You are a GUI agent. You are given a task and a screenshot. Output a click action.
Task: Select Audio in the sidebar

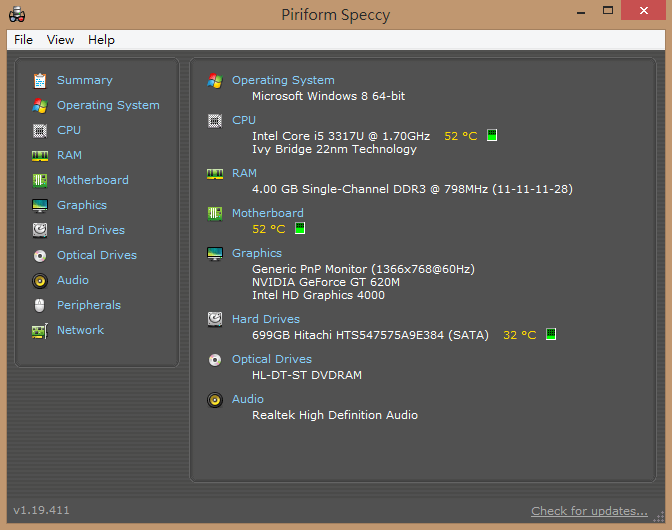pos(73,280)
